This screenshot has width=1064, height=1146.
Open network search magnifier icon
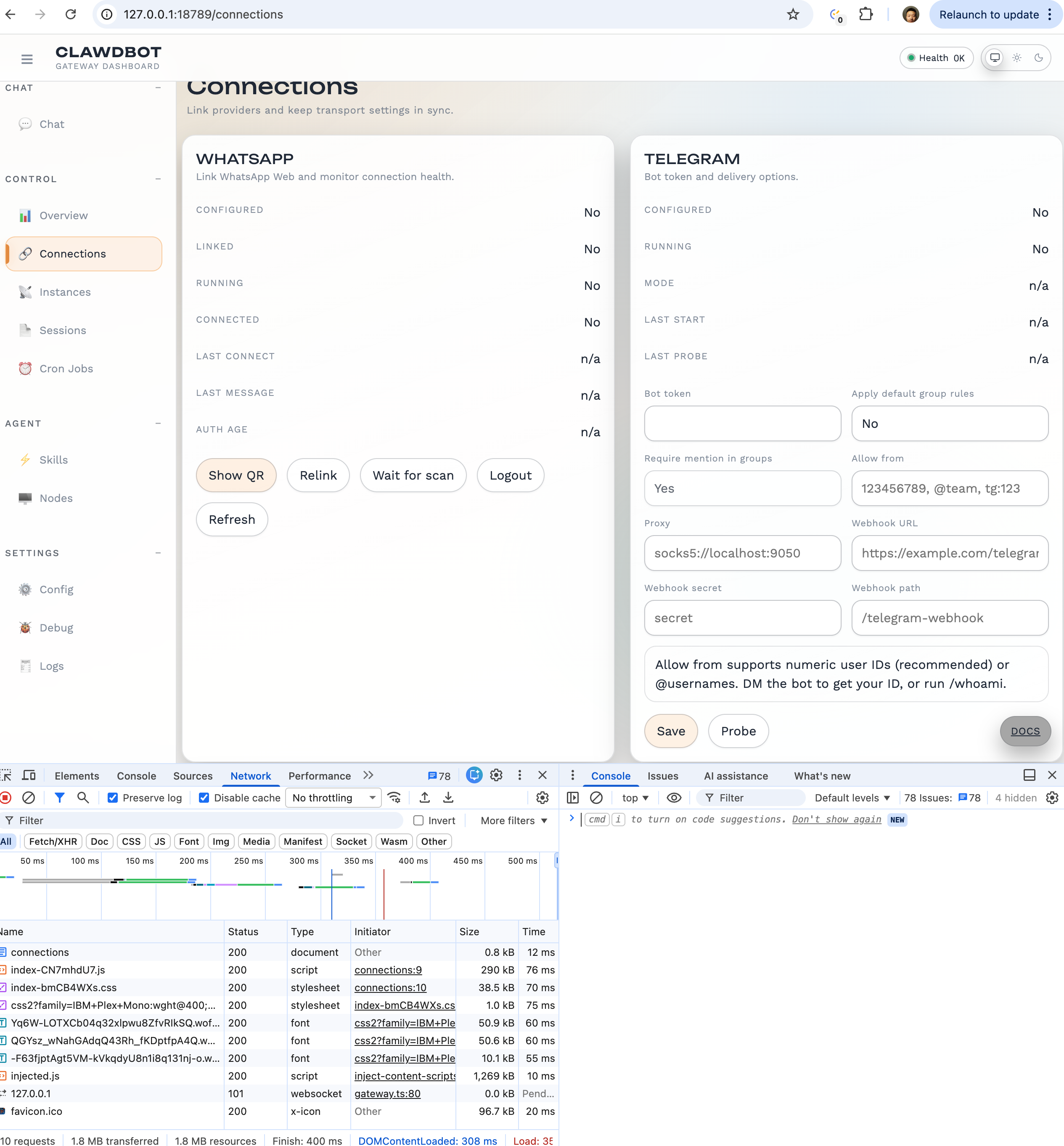click(x=83, y=798)
